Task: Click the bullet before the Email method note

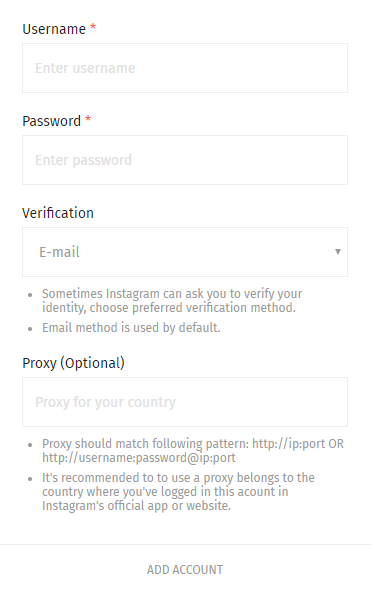Action: tap(30, 329)
